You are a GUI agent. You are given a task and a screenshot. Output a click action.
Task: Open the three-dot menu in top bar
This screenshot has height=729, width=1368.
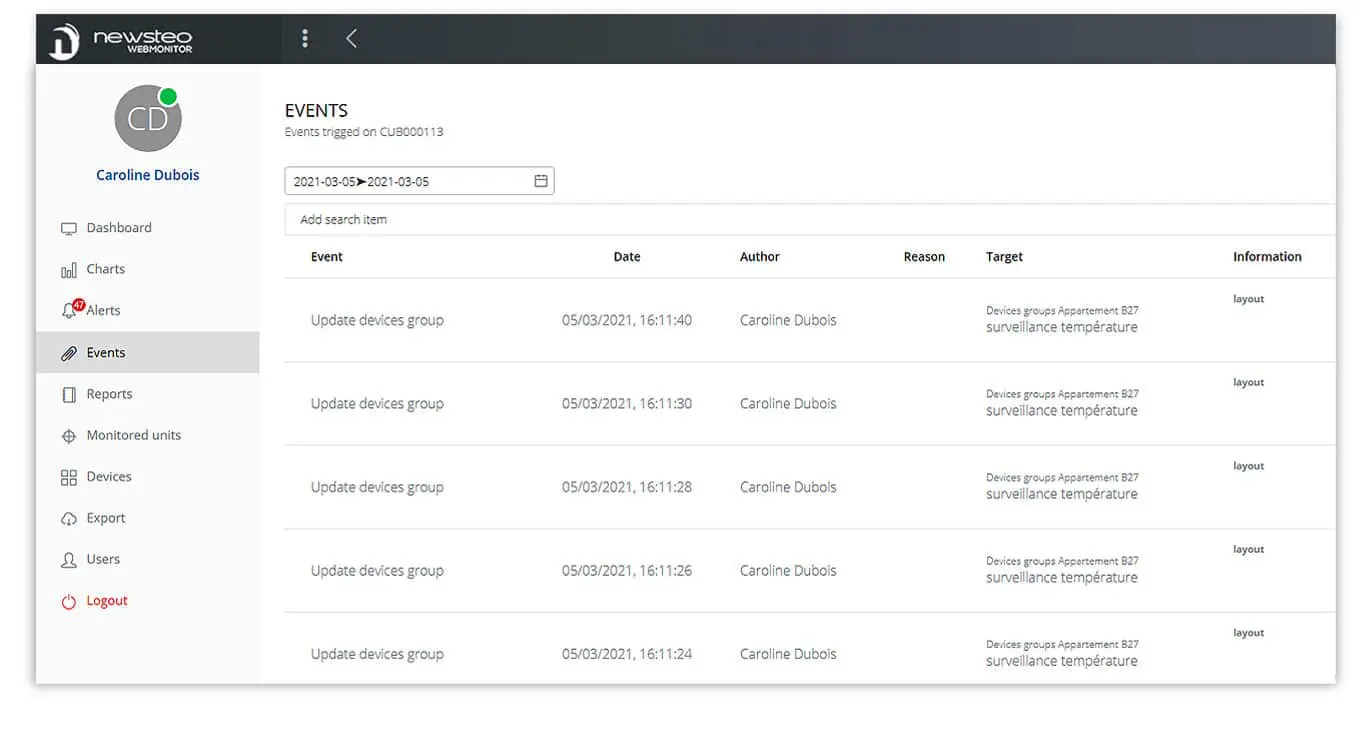click(305, 38)
